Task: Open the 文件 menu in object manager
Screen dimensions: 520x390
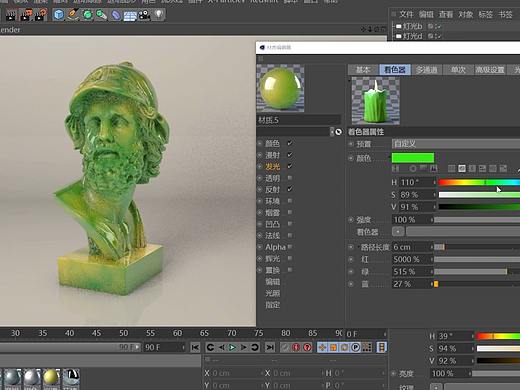Action: (406, 14)
